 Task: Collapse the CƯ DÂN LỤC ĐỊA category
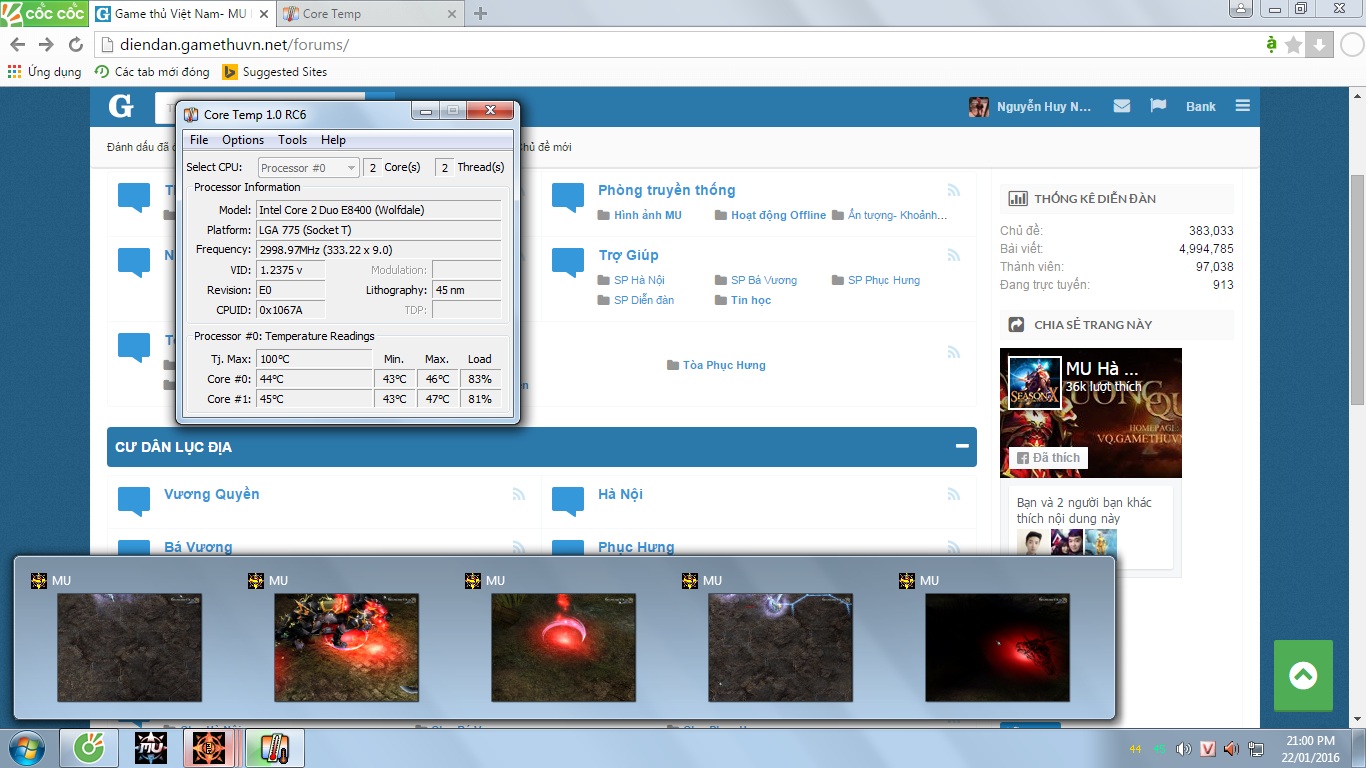tap(961, 447)
